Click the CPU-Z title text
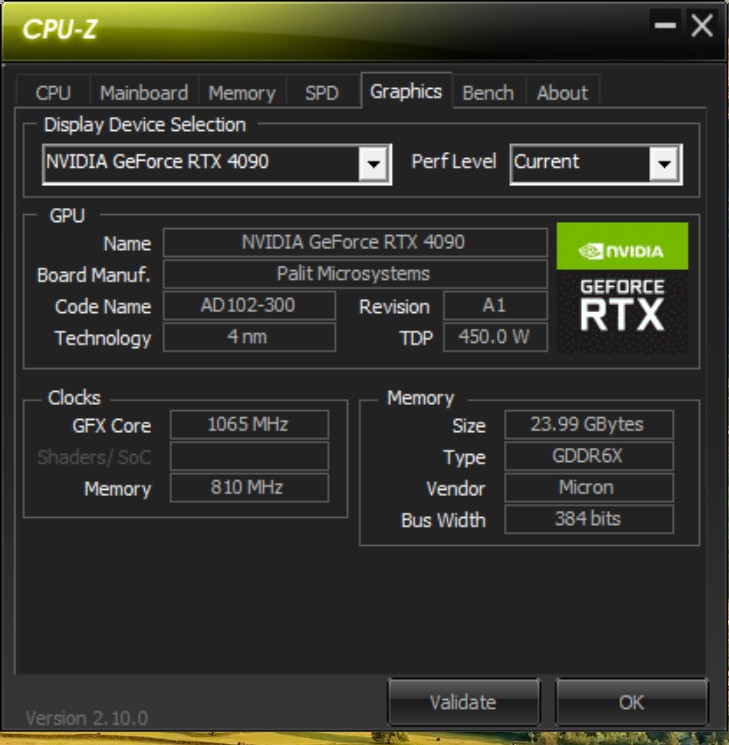Image resolution: width=729 pixels, height=745 pixels. point(60,29)
